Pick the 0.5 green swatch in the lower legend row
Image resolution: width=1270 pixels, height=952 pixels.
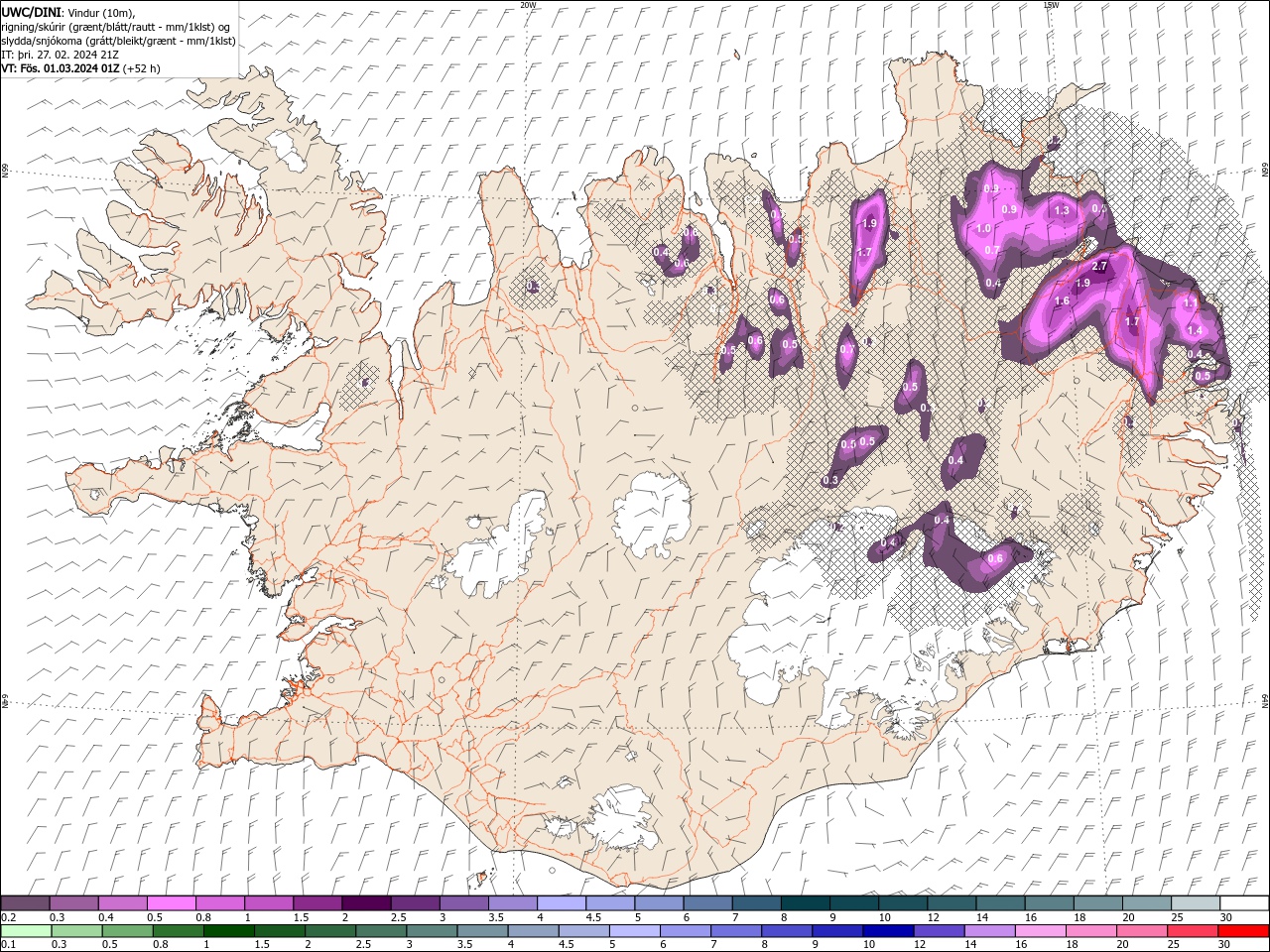[x=128, y=931]
